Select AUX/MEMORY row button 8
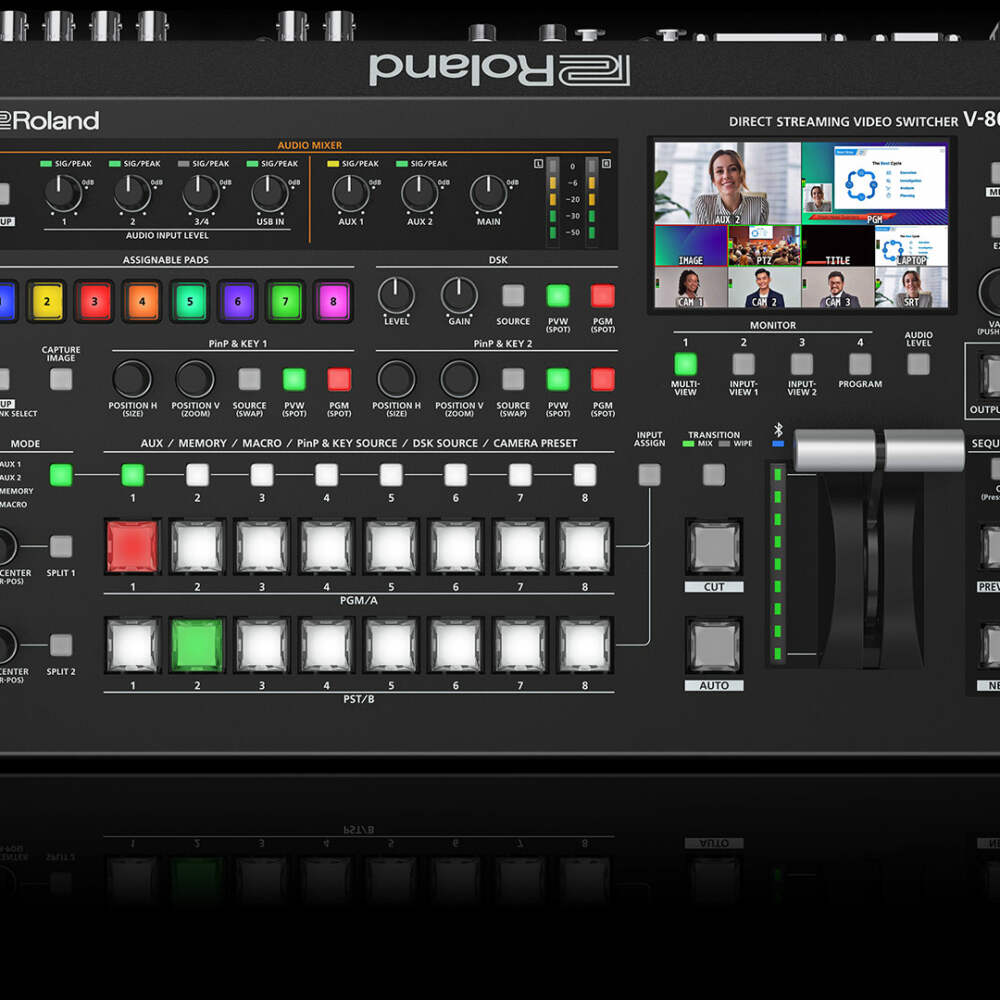This screenshot has height=1000, width=1000. (585, 475)
